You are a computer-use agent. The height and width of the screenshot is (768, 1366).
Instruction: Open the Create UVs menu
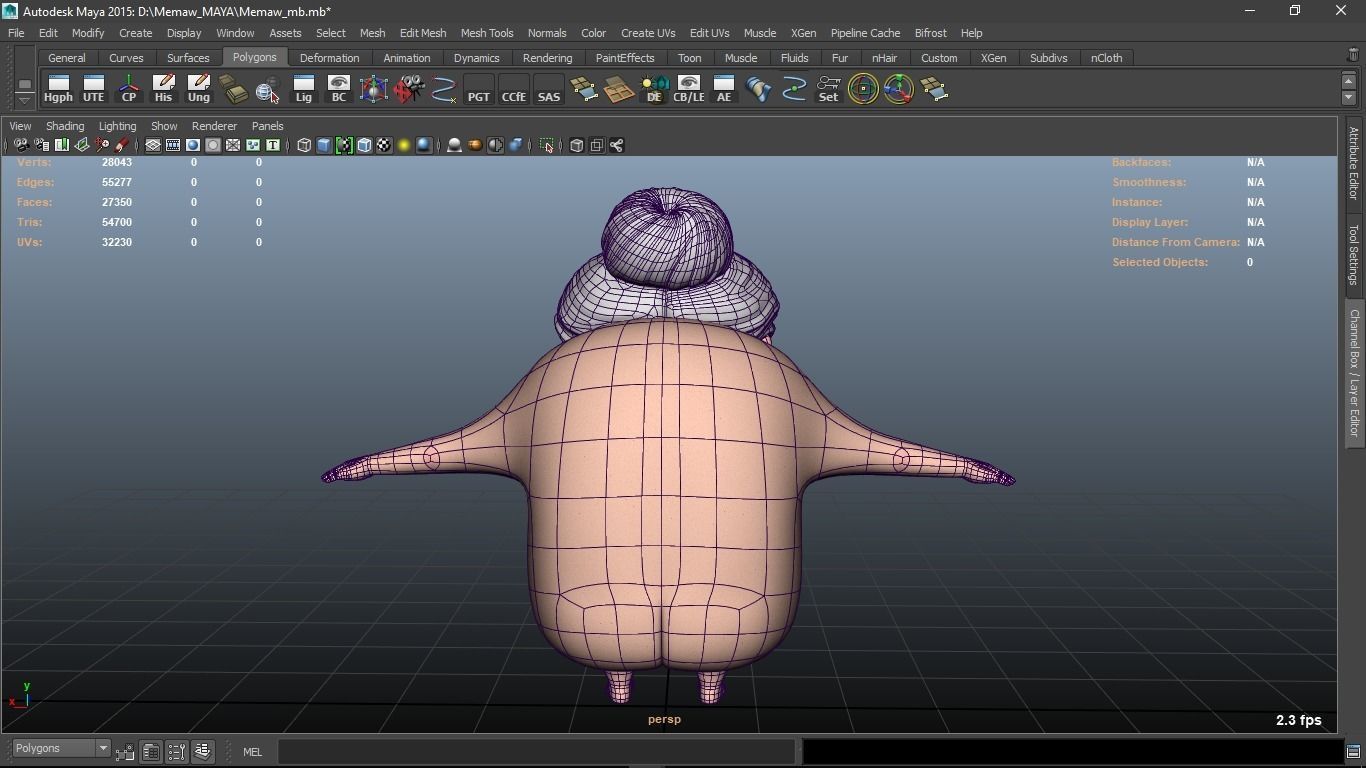coord(648,33)
